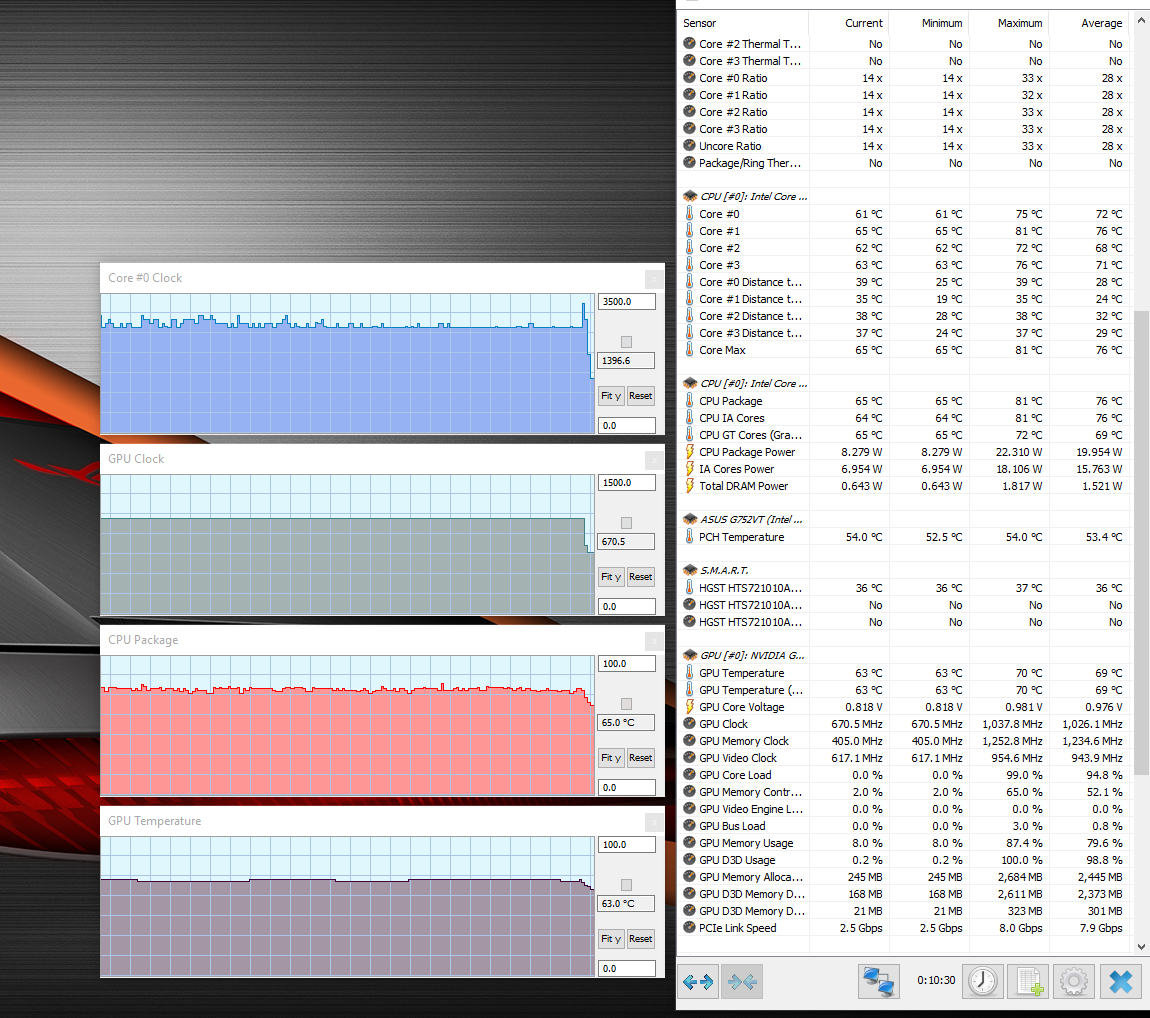
Task: Click the 100.0 max field of CPU Package graph
Action: (627, 664)
